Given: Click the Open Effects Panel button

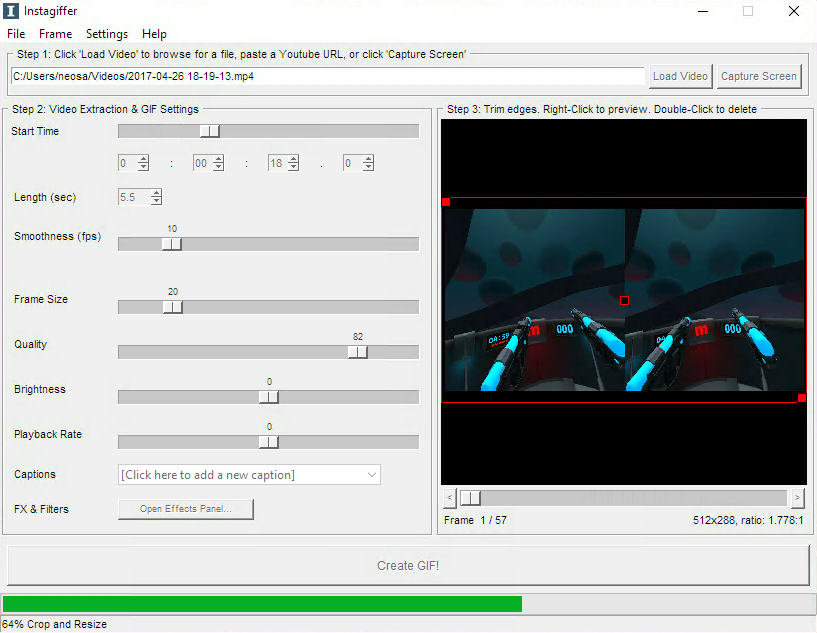Looking at the screenshot, I should [185, 509].
